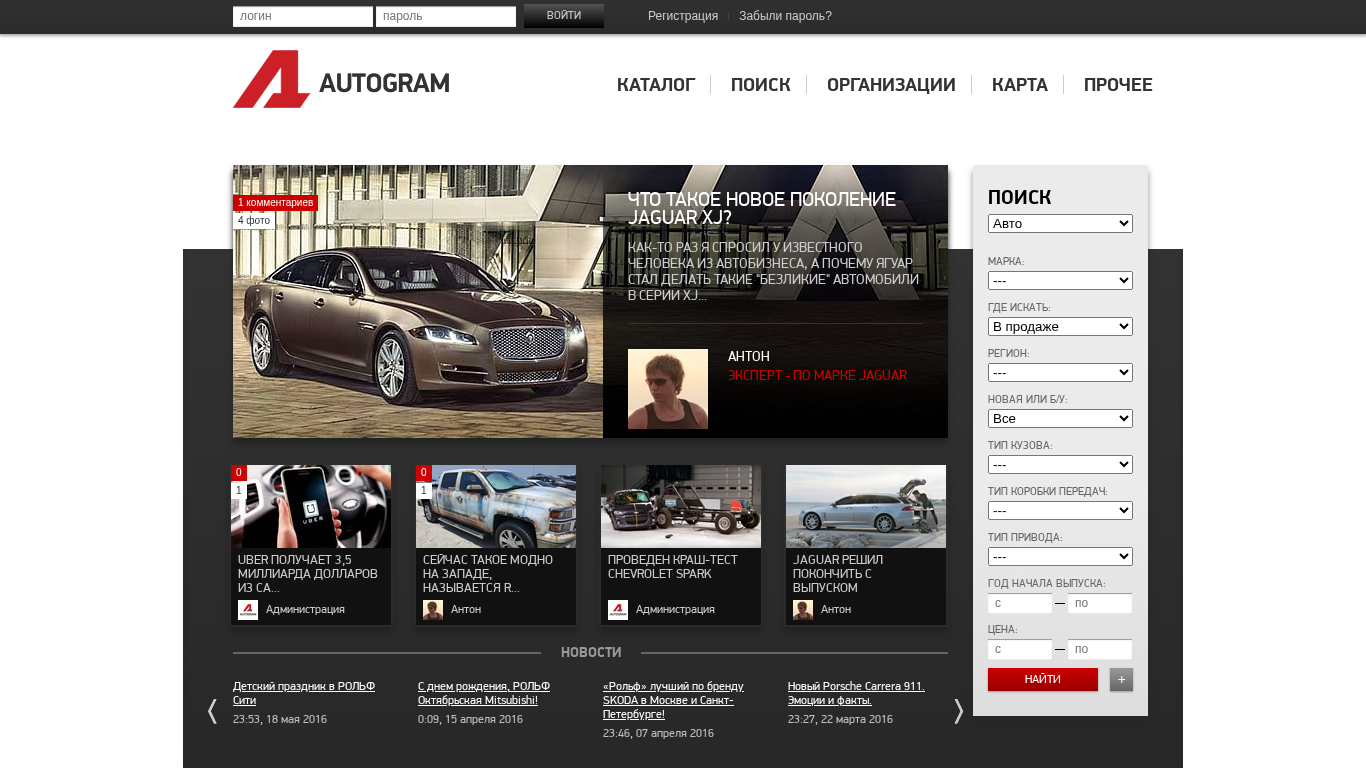Open the Детский праздник в РОЛЬФ Сити news

[x=303, y=693]
